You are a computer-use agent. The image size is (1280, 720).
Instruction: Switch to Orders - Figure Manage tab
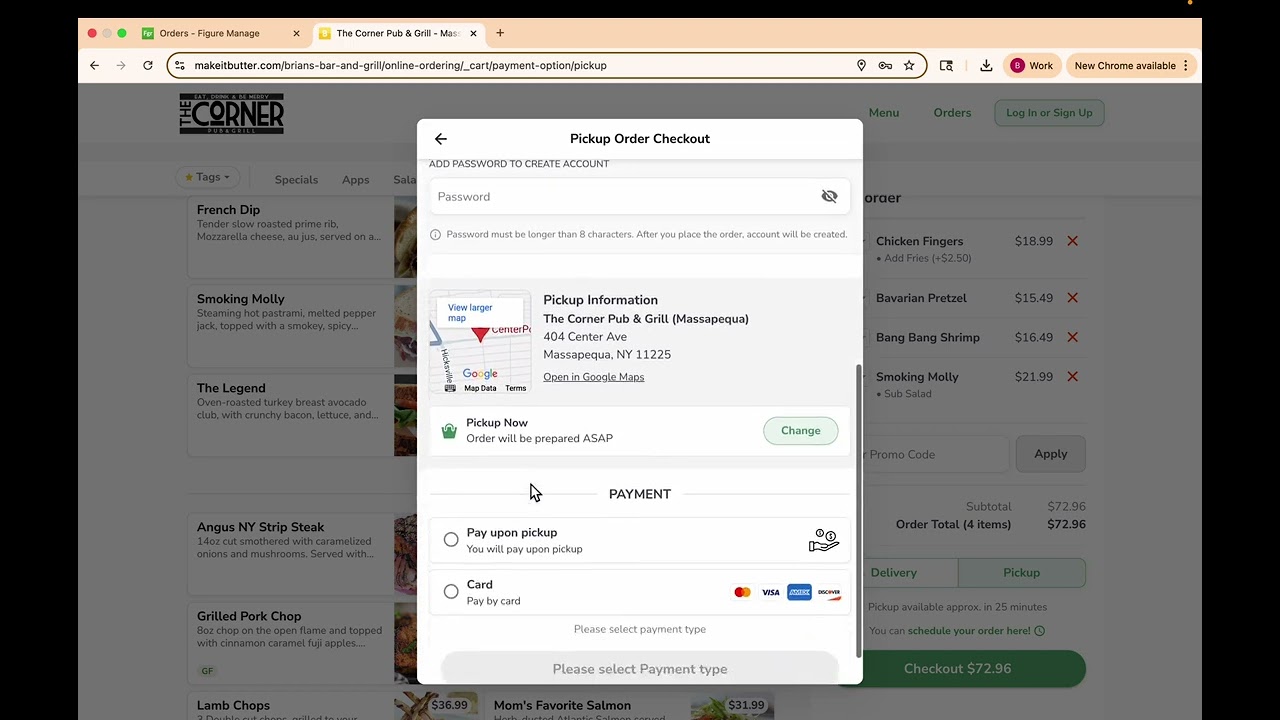click(221, 33)
